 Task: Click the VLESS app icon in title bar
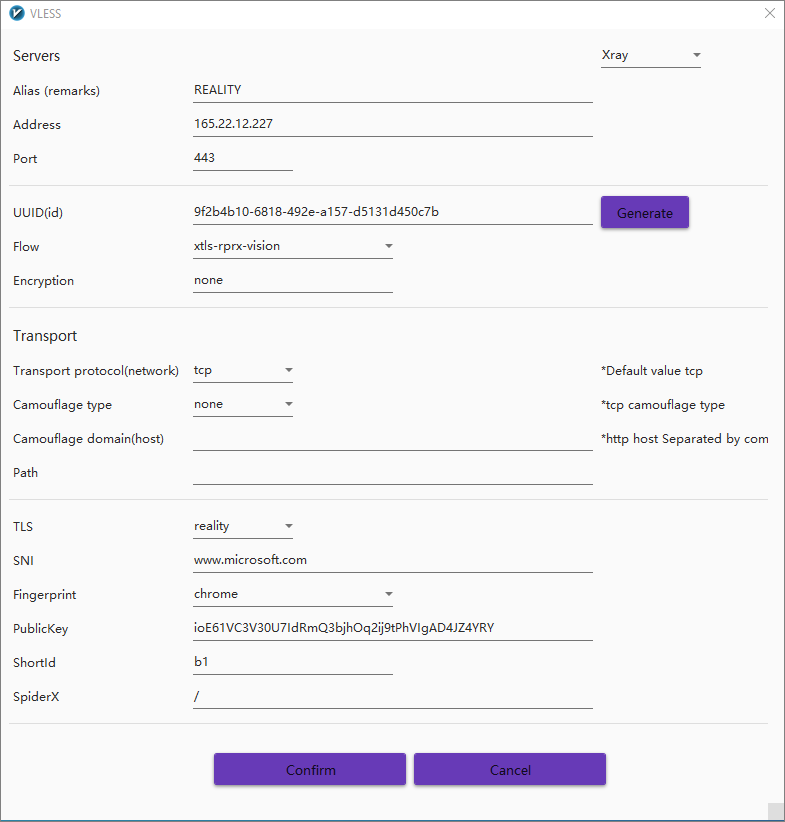coord(17,14)
